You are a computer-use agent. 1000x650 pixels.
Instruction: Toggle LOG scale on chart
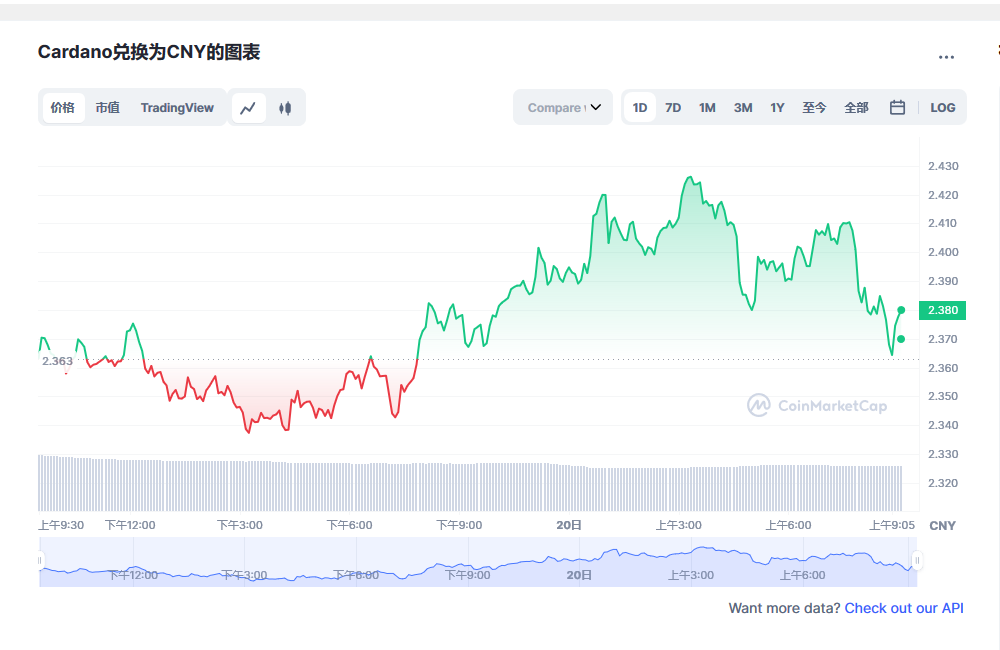(942, 108)
